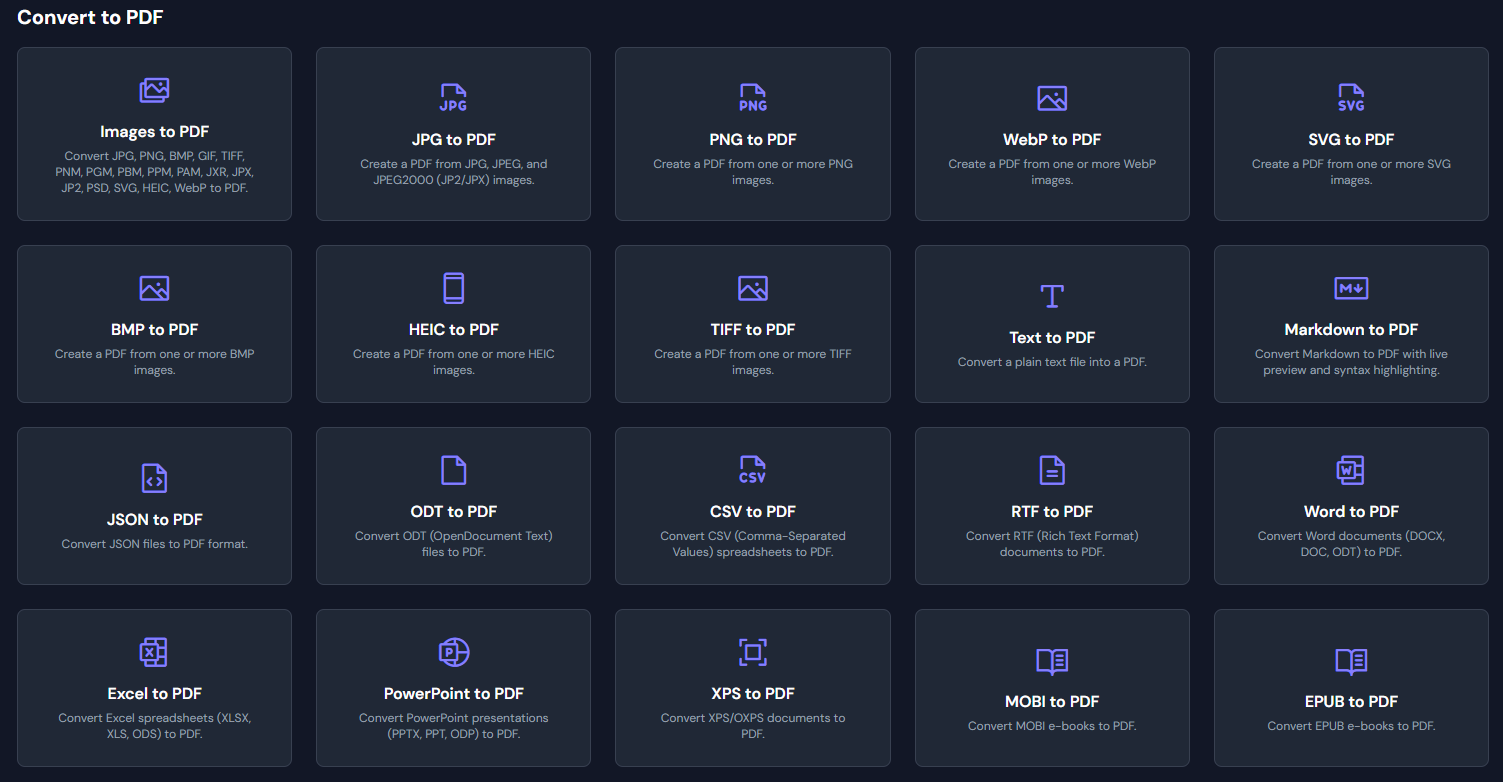Open the WebP to PDF tool title
This screenshot has height=782, width=1503.
[1052, 140]
